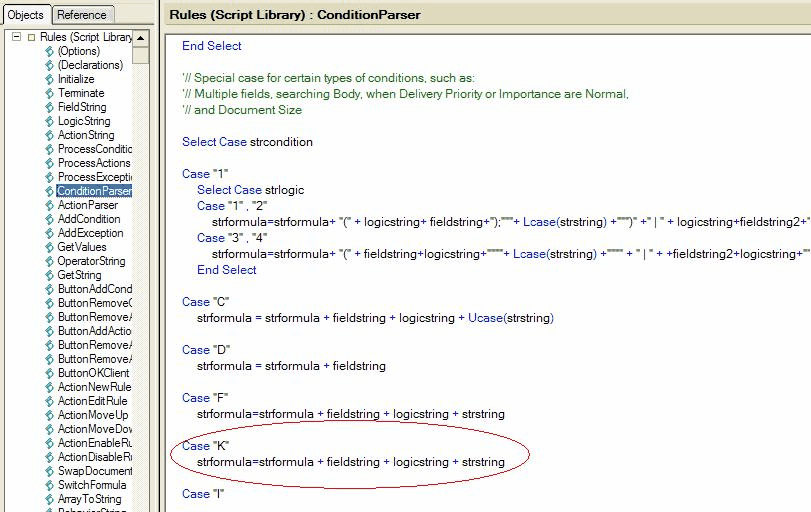Open the LogicString function

point(84,121)
